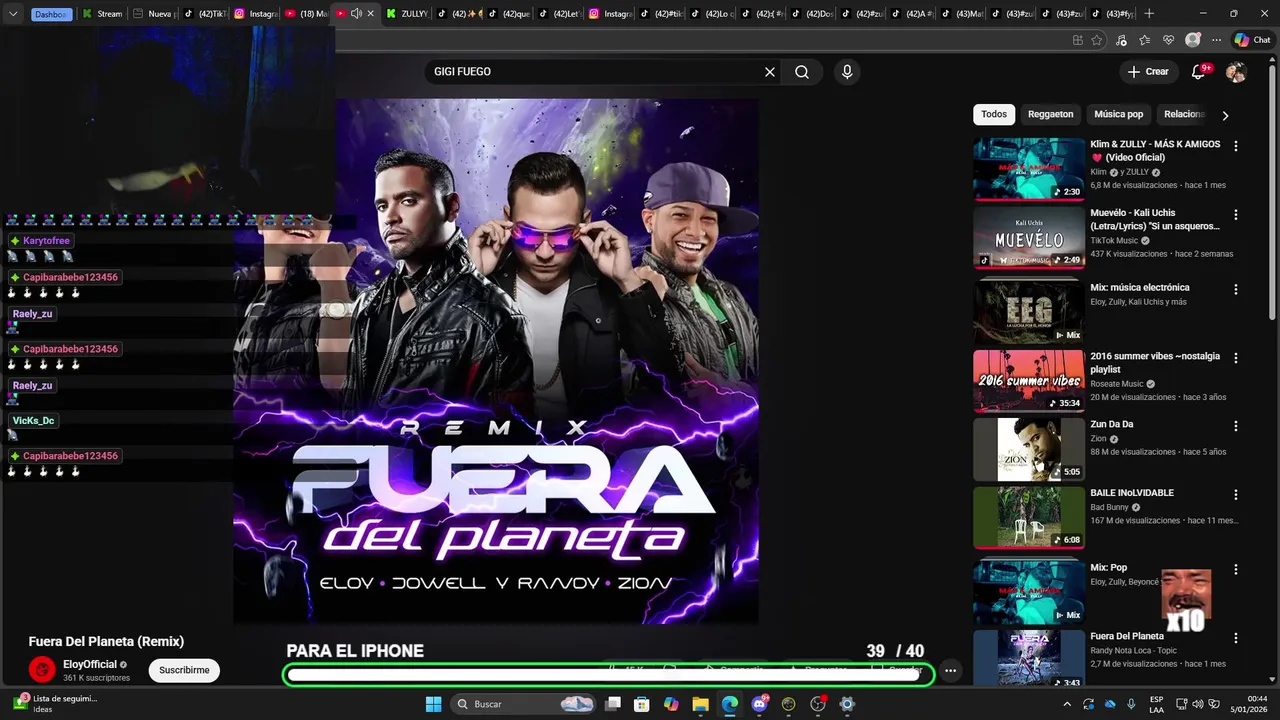This screenshot has height=720, width=1280.
Task: Open options for Zun Da Da video
Action: [1236, 426]
